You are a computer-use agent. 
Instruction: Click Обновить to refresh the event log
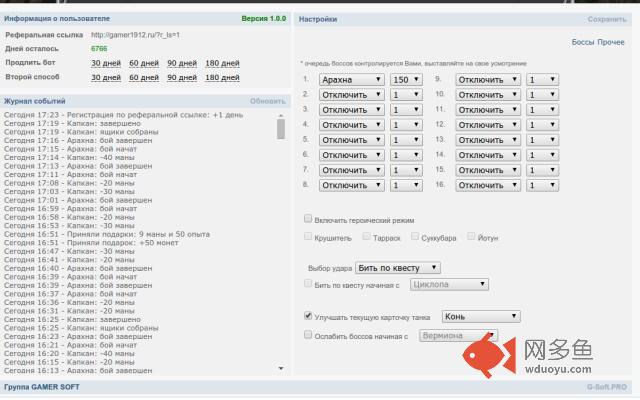[268, 101]
